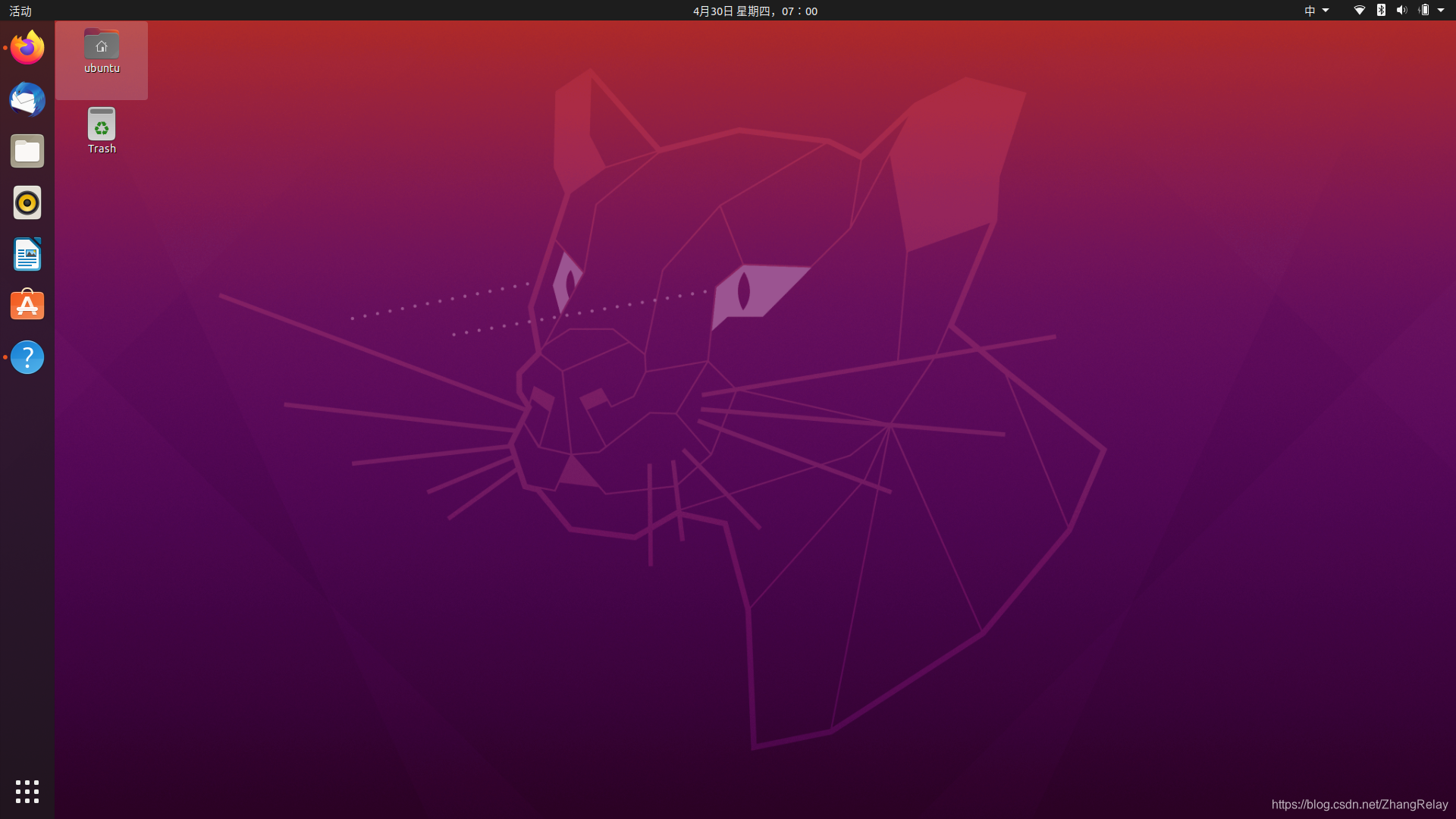Click the battery status icon

1424,11
